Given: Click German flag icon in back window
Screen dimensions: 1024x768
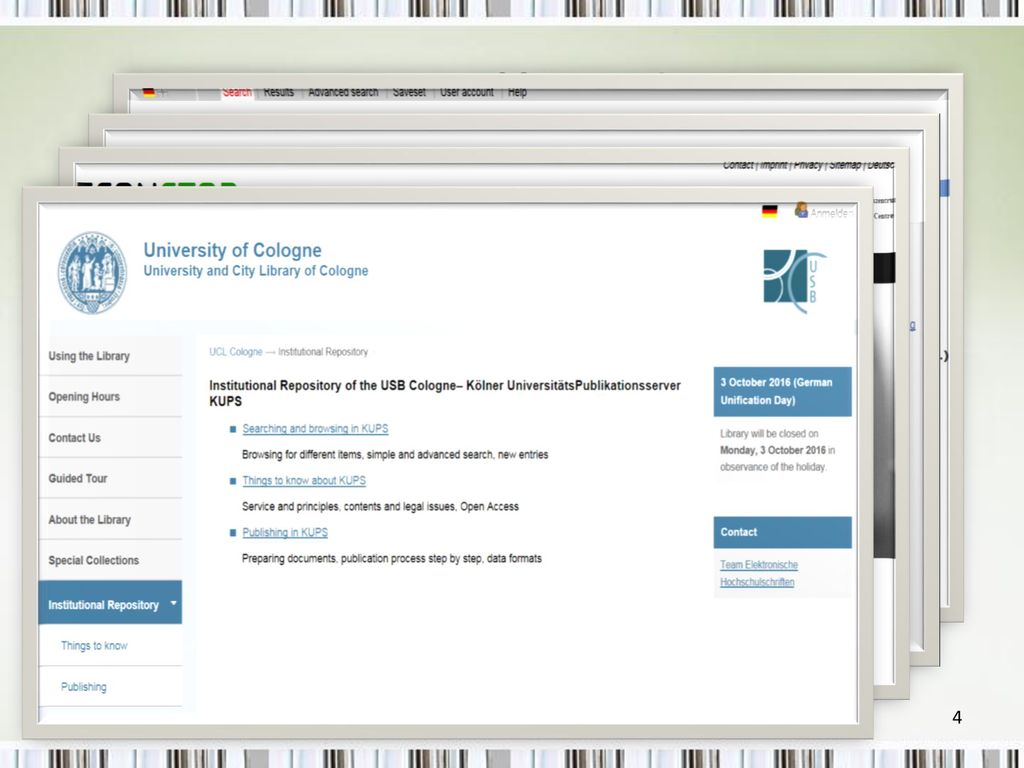Looking at the screenshot, I should (149, 92).
